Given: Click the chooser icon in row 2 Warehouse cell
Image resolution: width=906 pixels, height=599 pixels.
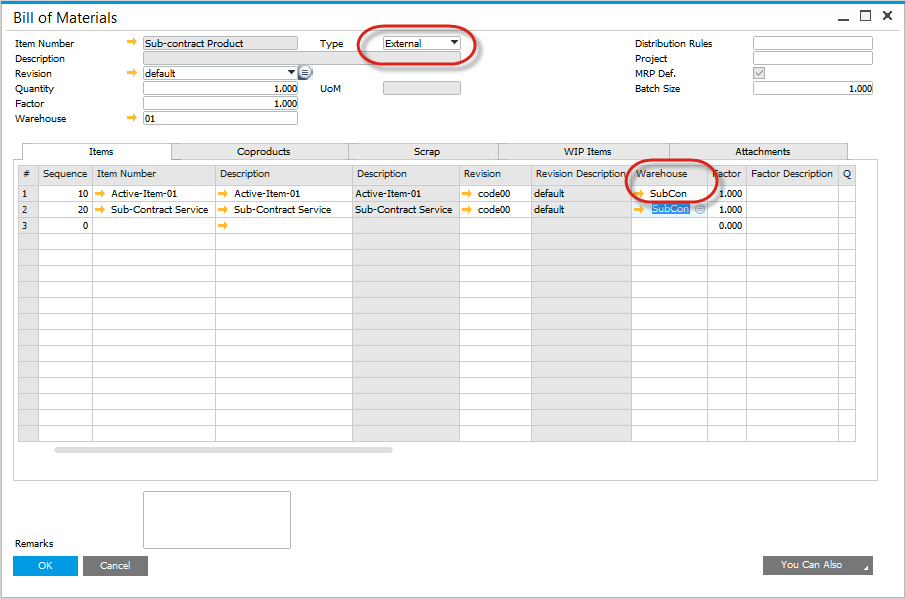Looking at the screenshot, I should [700, 210].
